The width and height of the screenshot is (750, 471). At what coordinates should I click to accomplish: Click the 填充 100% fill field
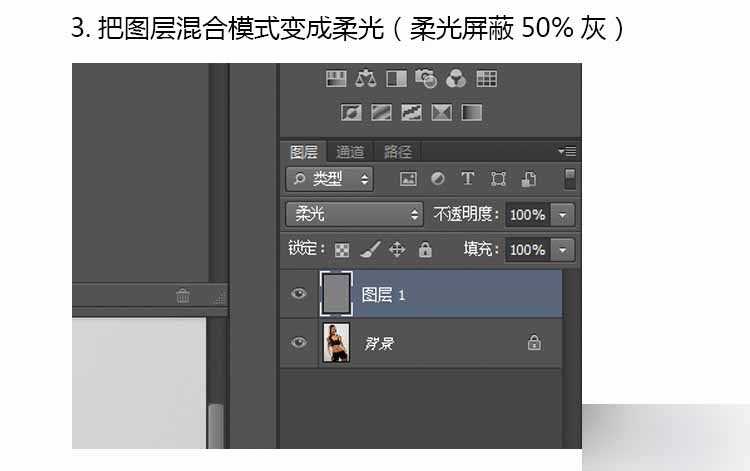click(527, 249)
